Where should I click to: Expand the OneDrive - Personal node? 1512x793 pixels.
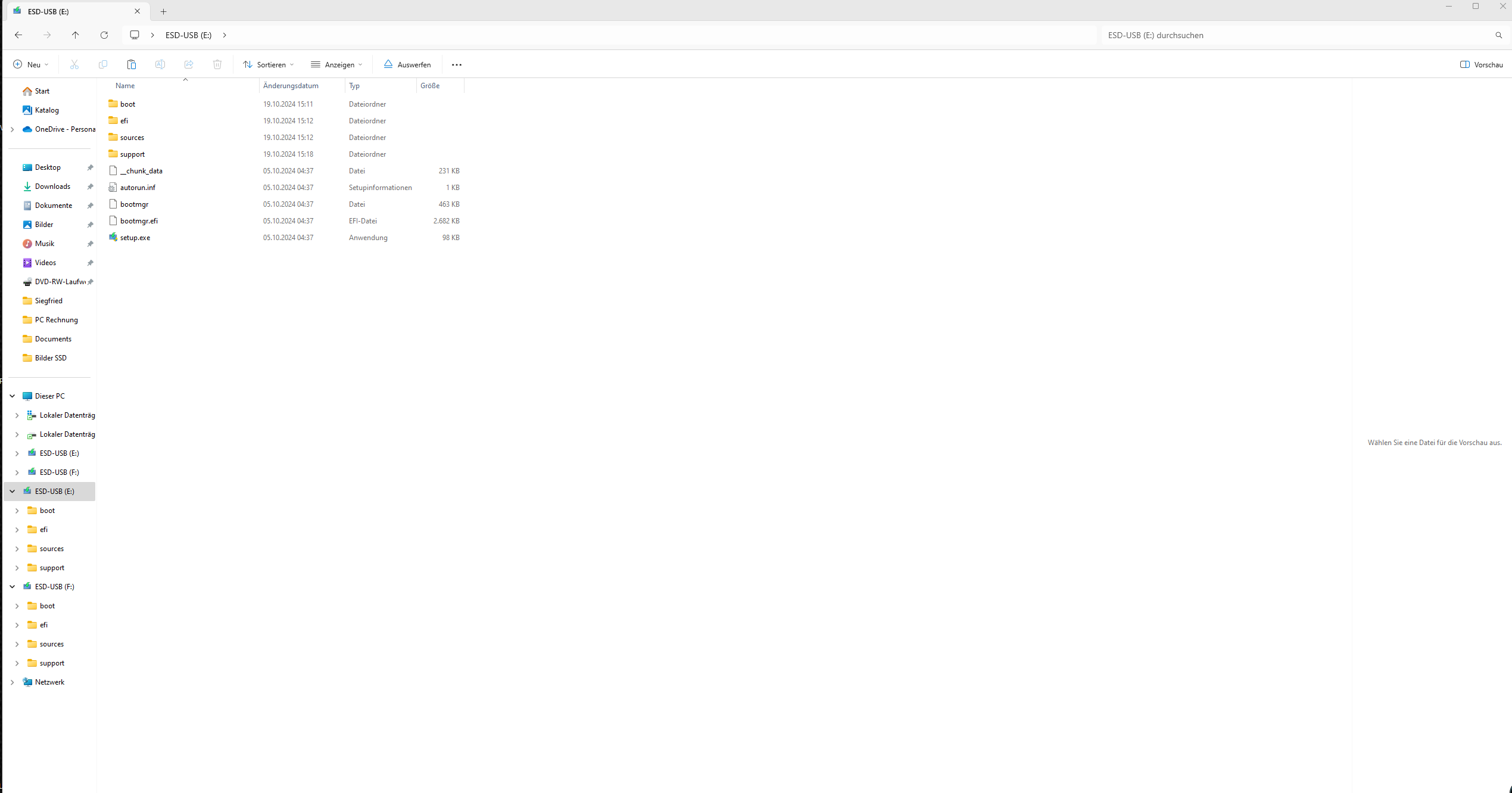13,129
